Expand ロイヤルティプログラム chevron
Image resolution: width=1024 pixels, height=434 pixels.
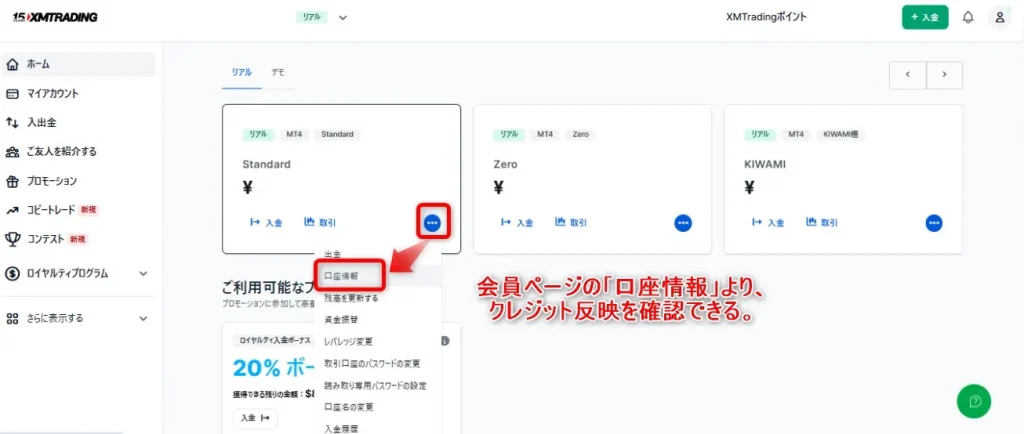pos(144,273)
